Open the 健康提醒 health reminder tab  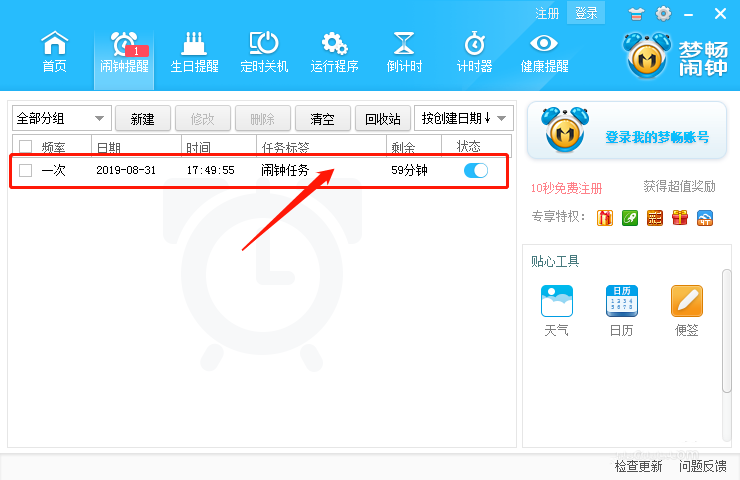coord(544,52)
